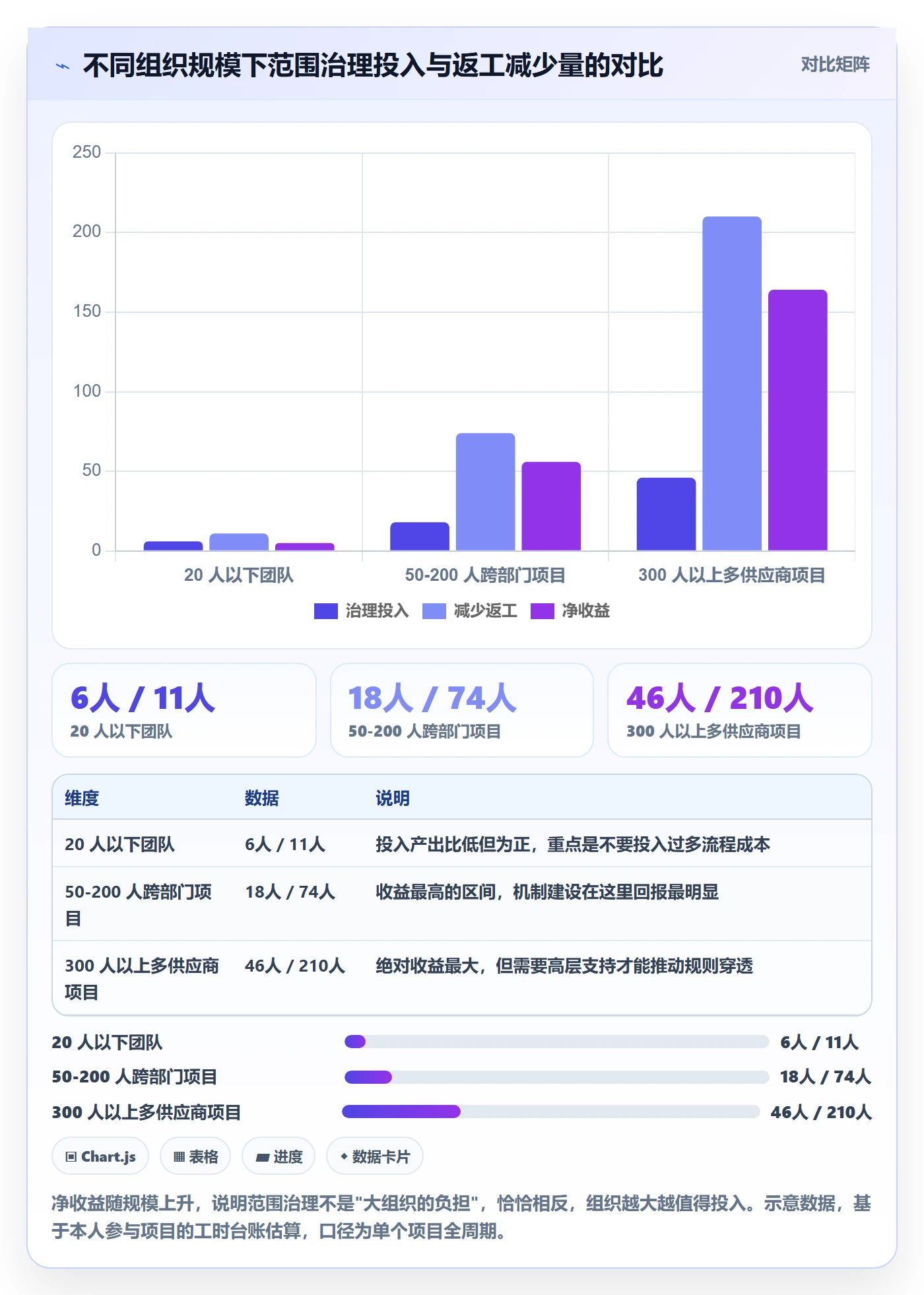Click the 减少返工 bar for 50-200 人跨部门项目
This screenshot has width=924, height=1295.
click(x=486, y=492)
